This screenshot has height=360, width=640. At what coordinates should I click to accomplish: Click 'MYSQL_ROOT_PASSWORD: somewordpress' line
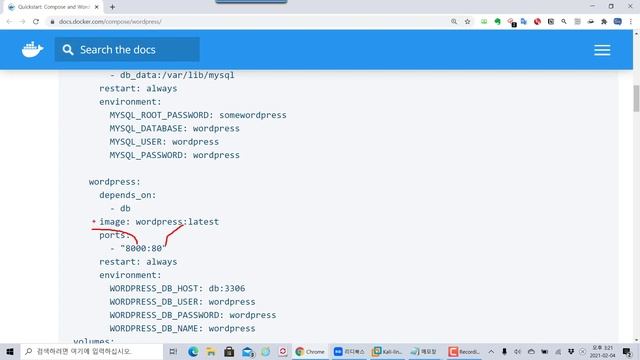198,115
